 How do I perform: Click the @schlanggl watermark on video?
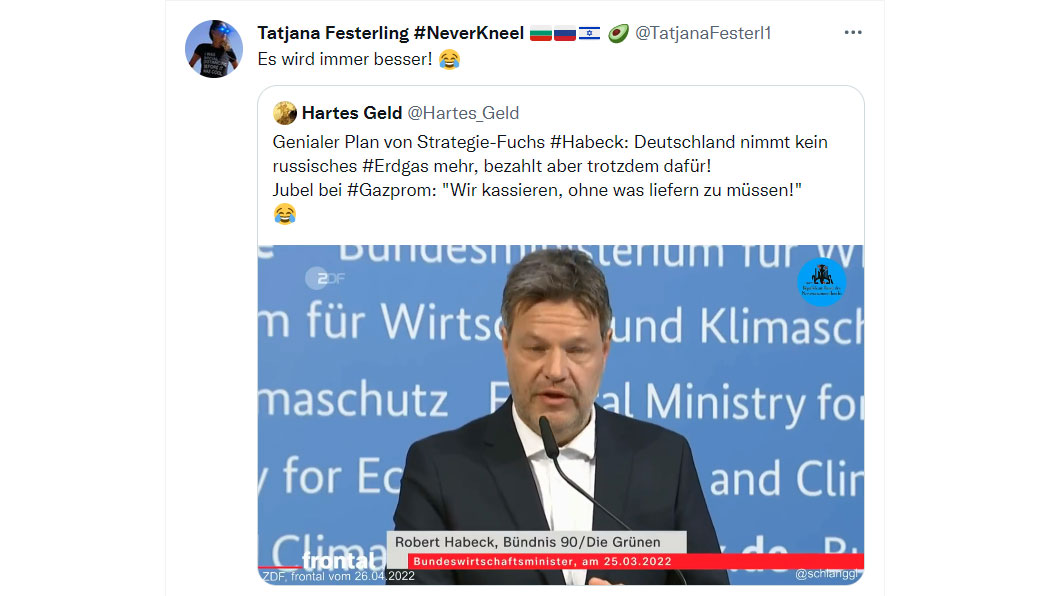tap(827, 574)
